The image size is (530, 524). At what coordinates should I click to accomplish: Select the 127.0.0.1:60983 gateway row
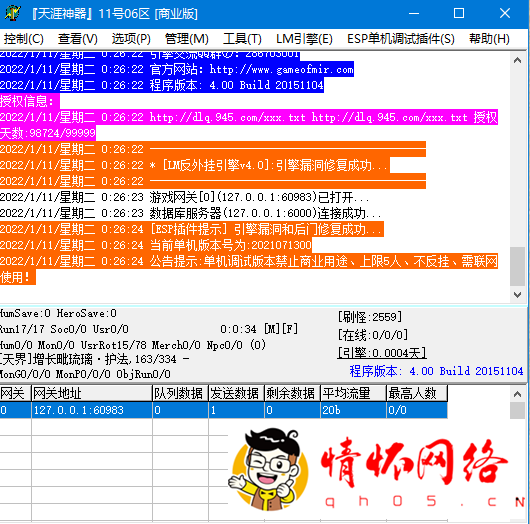click(x=223, y=410)
